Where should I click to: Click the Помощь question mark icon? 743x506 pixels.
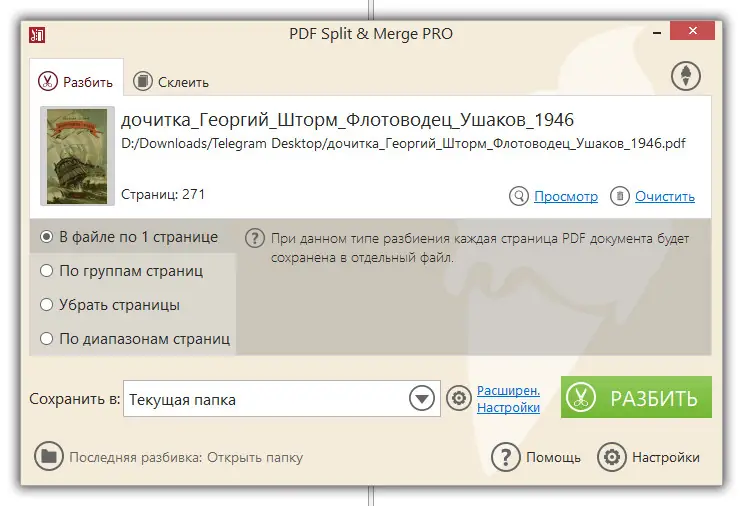506,457
